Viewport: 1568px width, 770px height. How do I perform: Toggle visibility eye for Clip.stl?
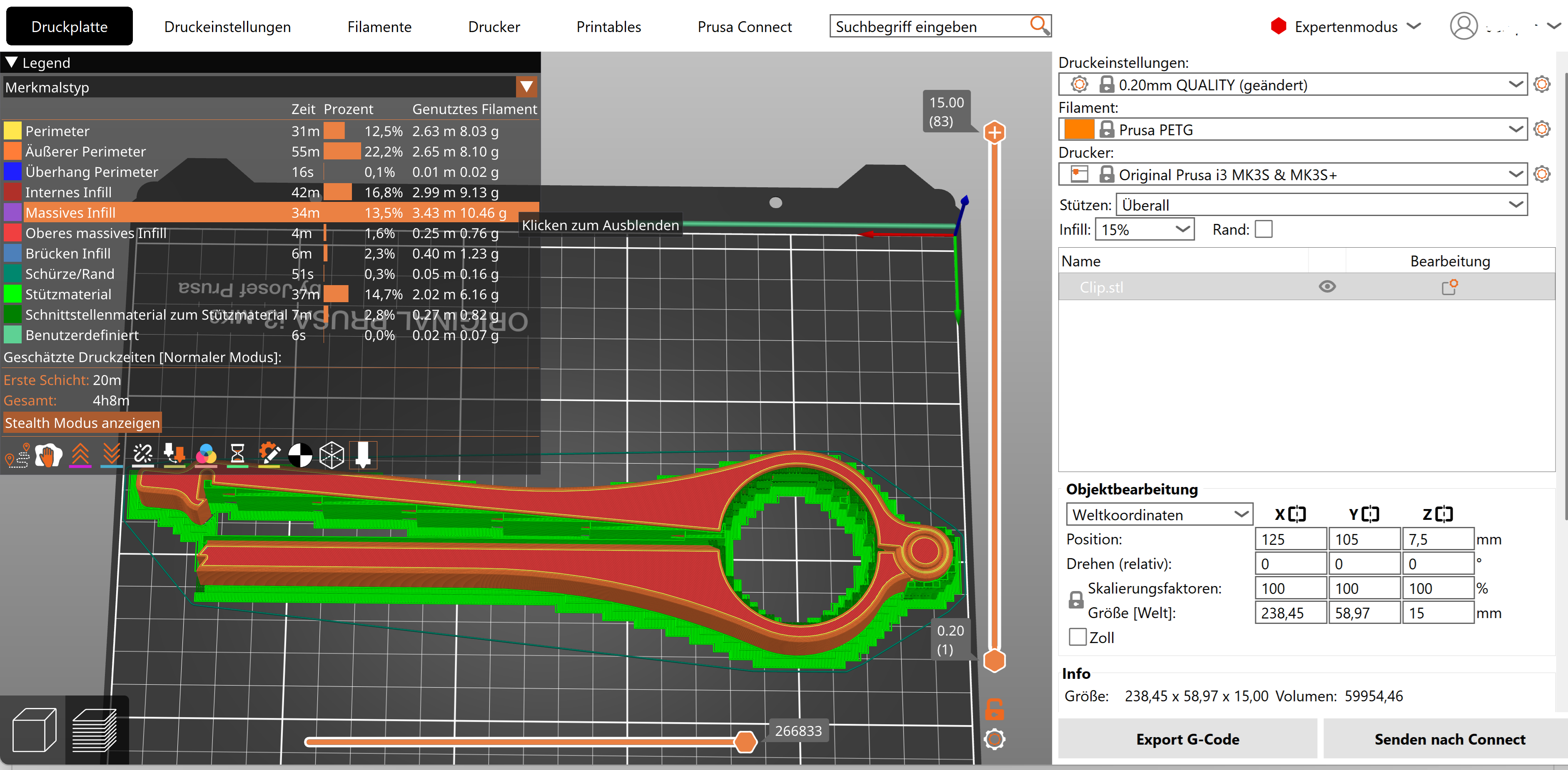point(1327,286)
